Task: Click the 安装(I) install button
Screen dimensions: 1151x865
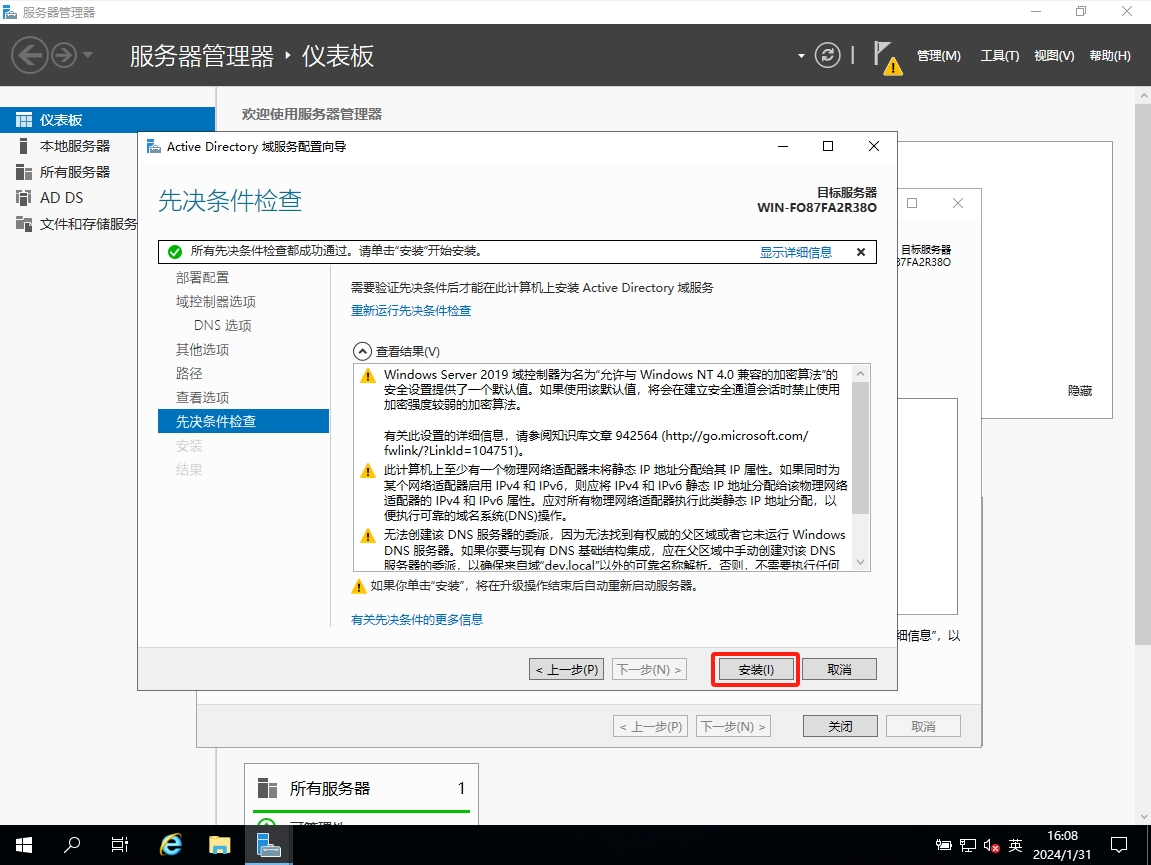Action: point(755,669)
